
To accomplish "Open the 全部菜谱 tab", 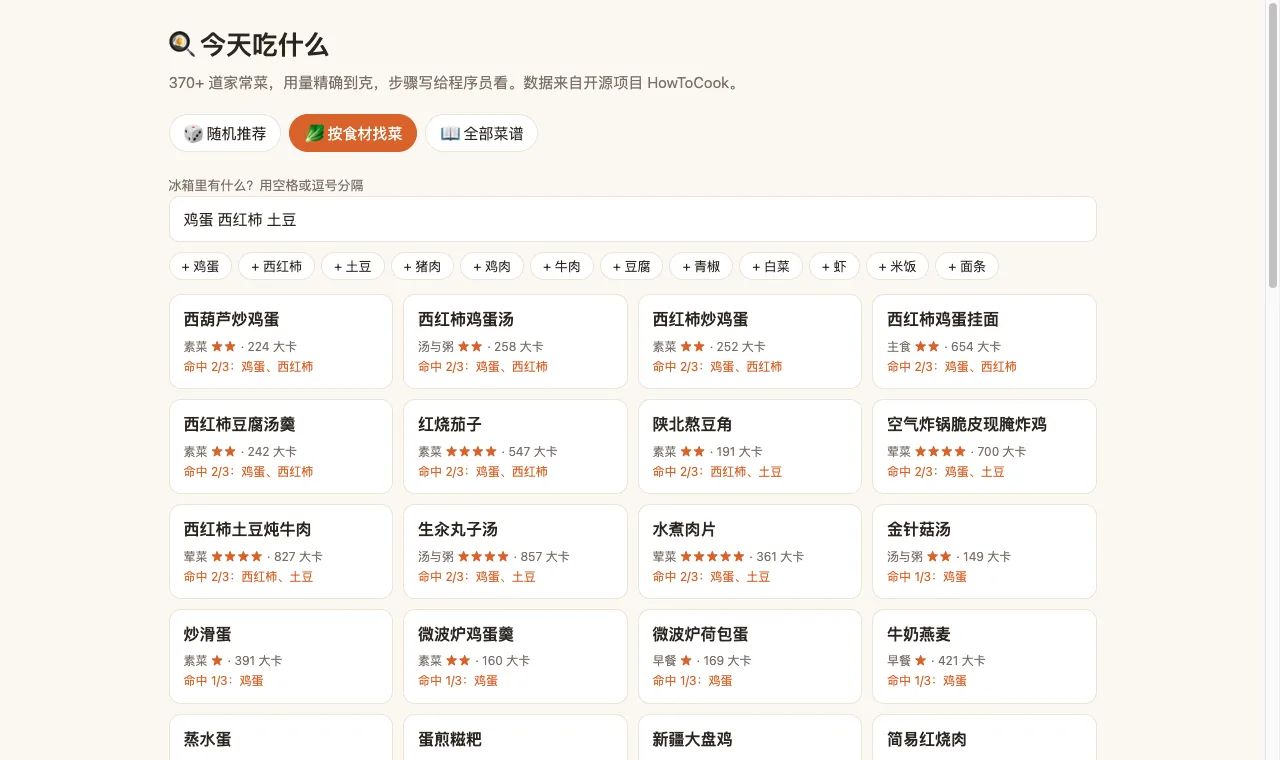I will coord(481,133).
